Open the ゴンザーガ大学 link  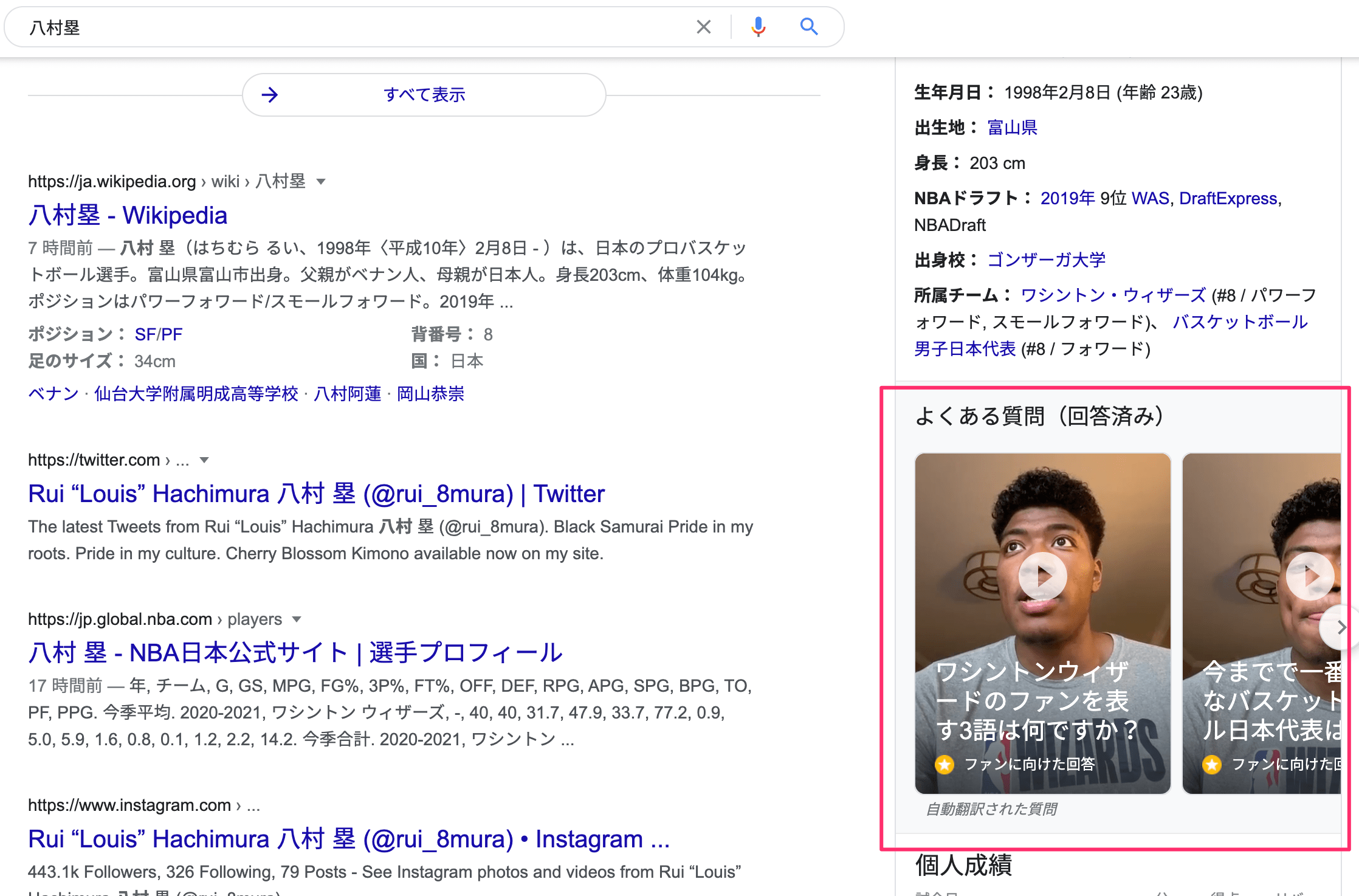coord(1046,260)
